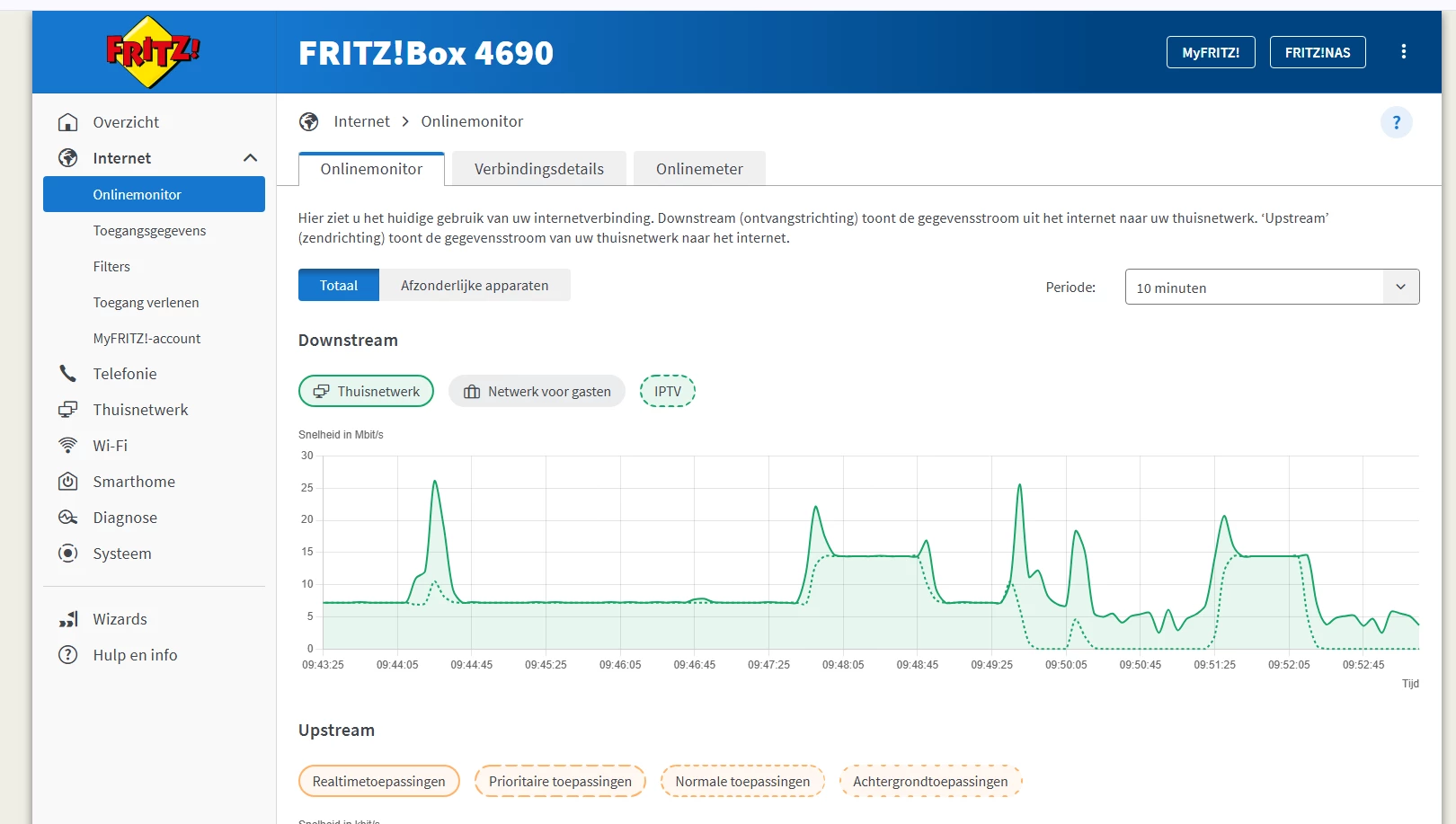Toggle the Realtimetoepassingen upstream series

pos(378,781)
